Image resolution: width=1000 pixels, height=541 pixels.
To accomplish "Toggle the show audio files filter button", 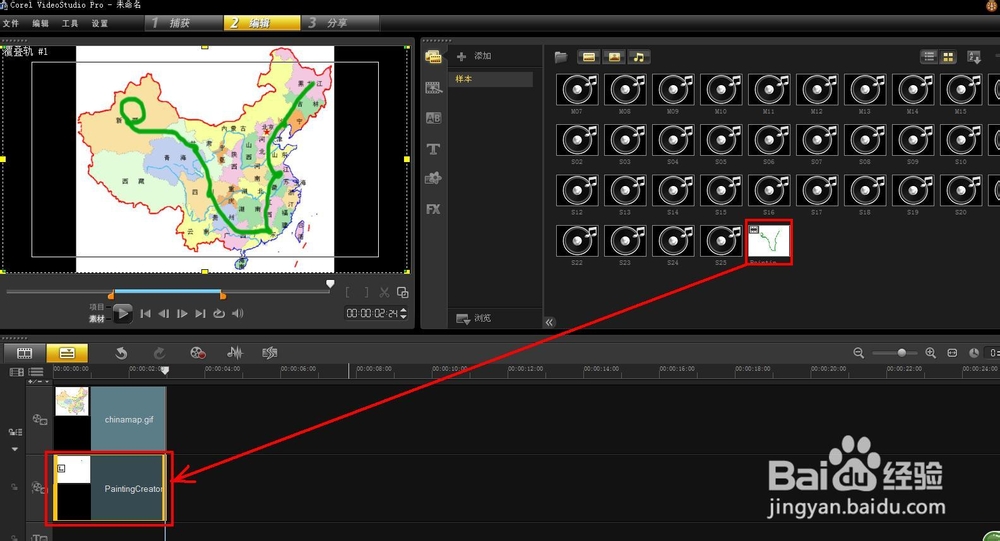I will pyautogui.click(x=638, y=57).
